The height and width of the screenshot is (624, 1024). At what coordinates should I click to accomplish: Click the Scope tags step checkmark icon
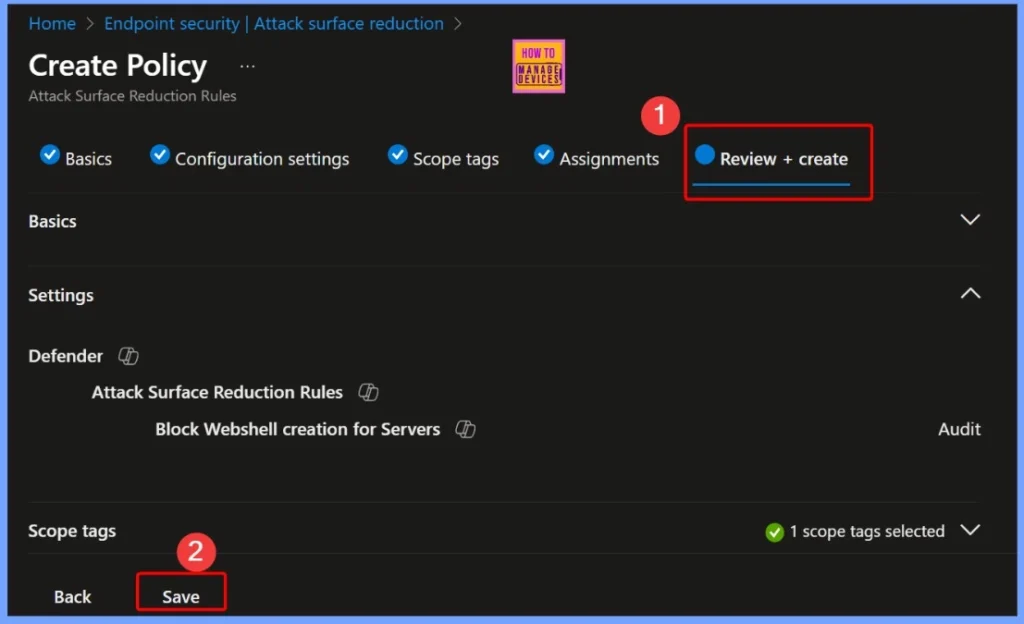click(397, 155)
